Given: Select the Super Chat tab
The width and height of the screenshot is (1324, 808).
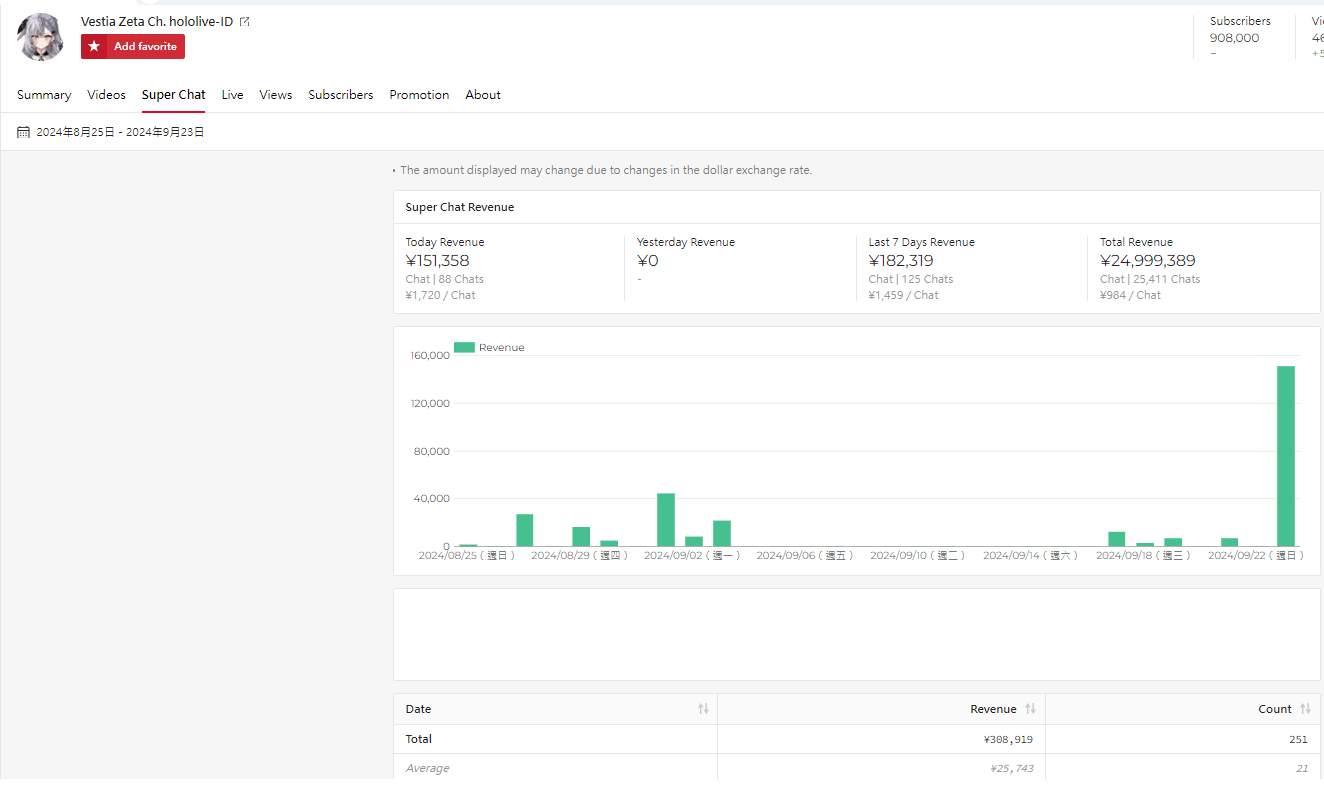Looking at the screenshot, I should [174, 95].
